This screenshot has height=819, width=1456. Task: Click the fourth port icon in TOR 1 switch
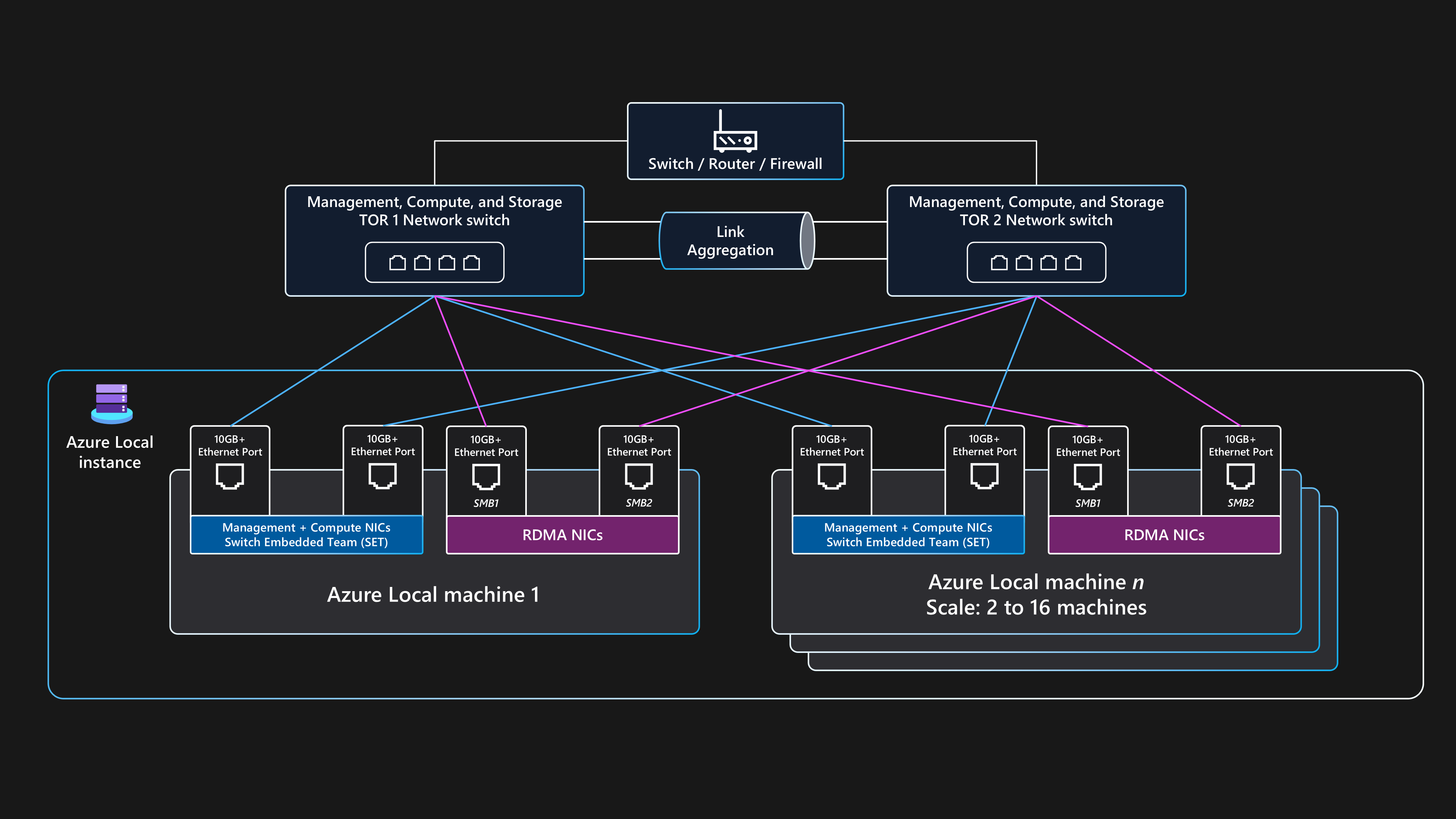(471, 263)
